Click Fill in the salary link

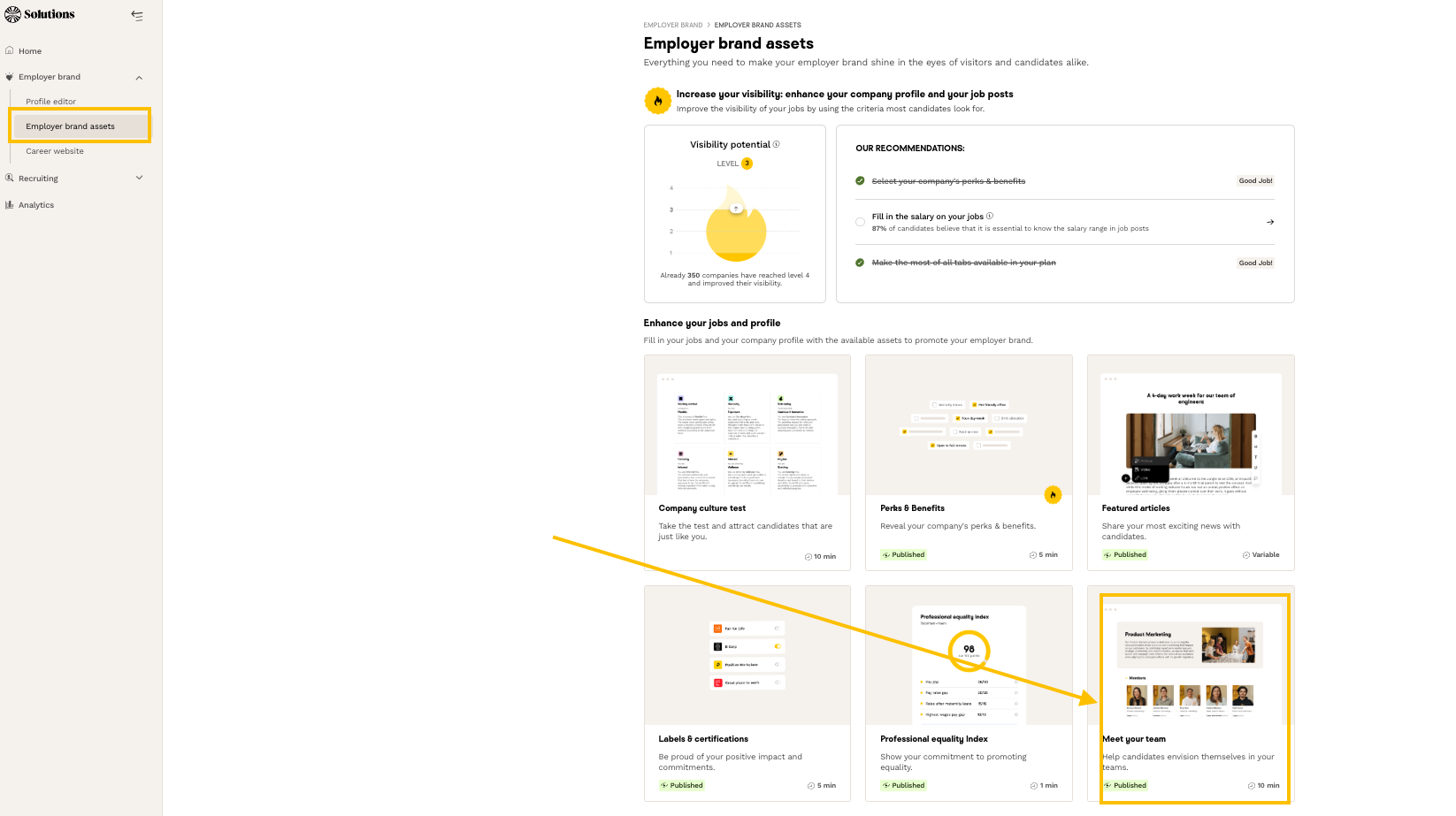[927, 217]
